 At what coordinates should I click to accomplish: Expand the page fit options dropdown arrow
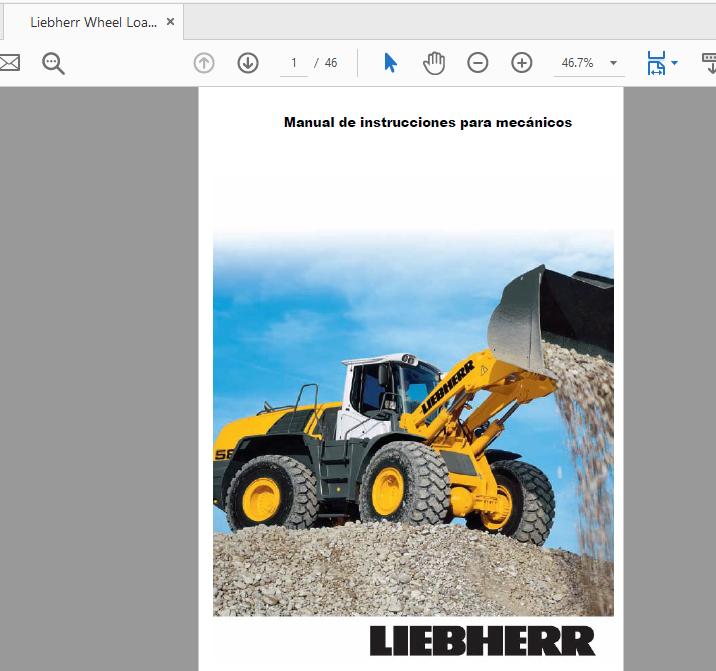(x=674, y=63)
